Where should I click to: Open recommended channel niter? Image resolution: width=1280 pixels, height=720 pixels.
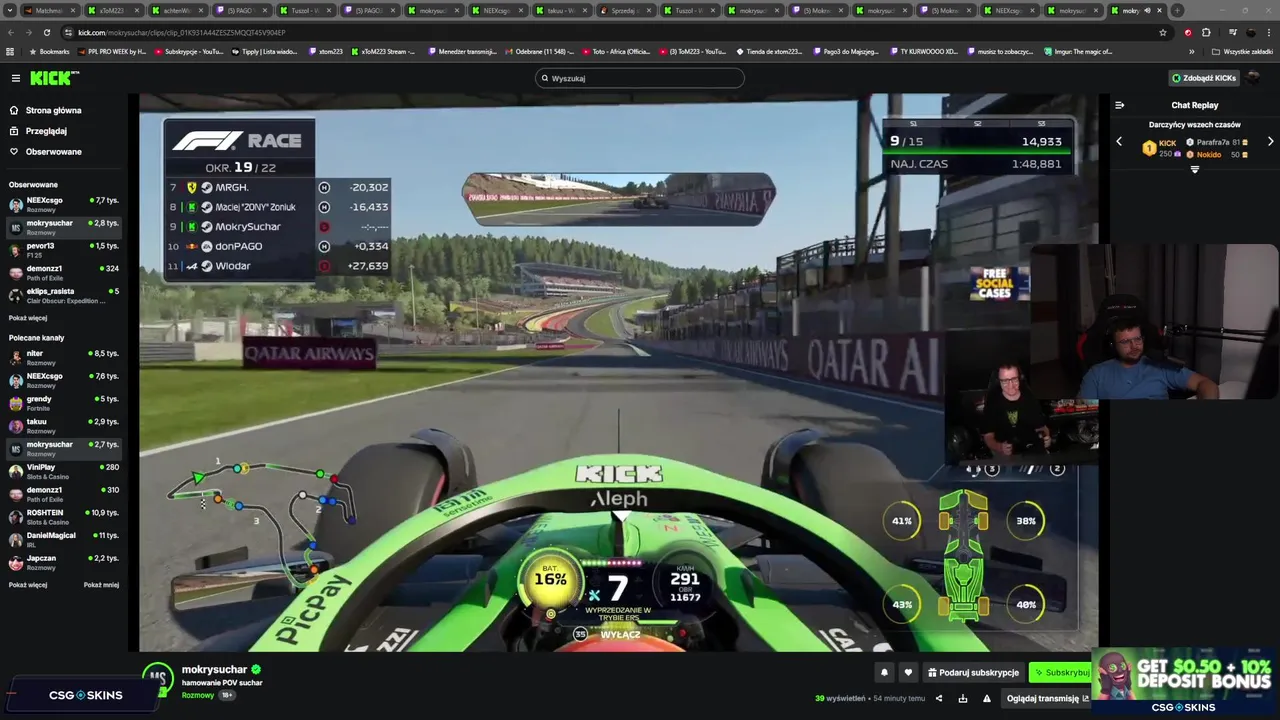tap(63, 358)
